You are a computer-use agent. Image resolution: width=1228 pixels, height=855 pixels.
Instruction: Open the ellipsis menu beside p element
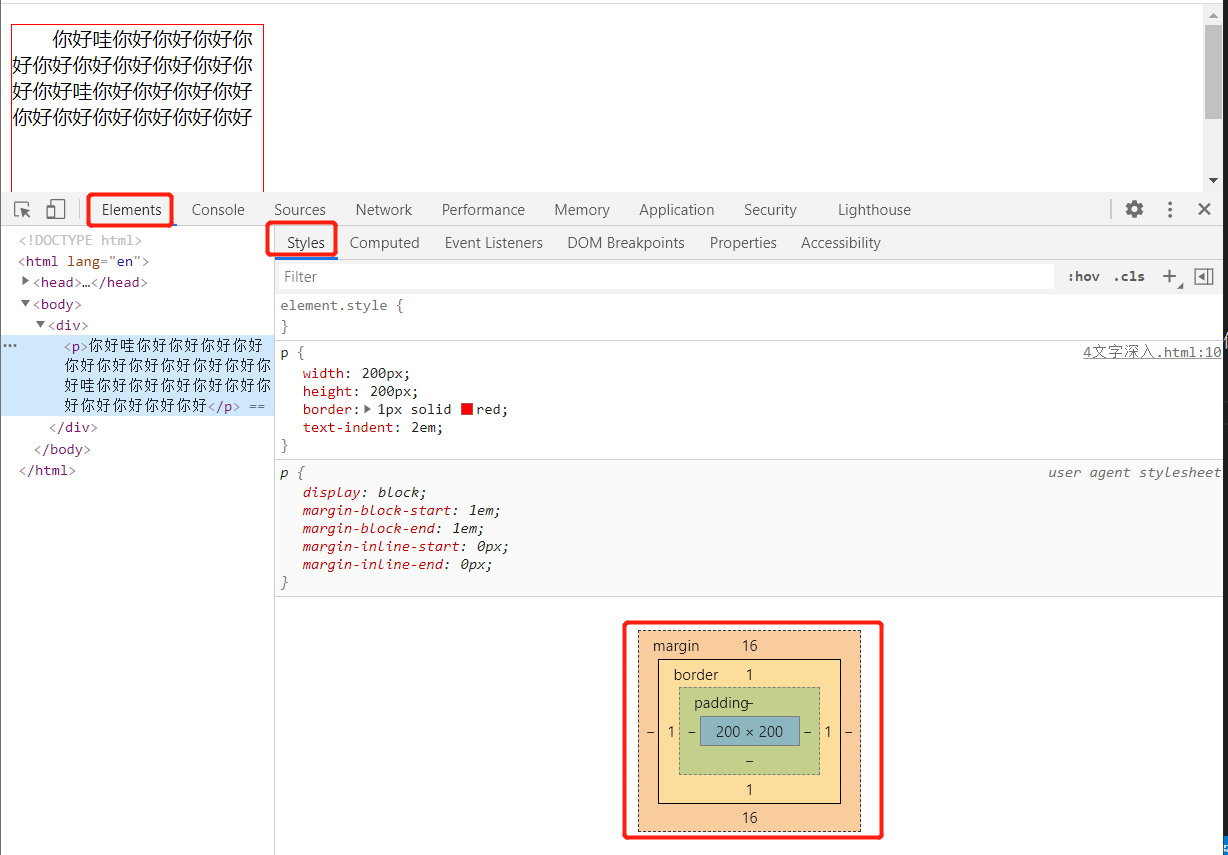(10, 345)
